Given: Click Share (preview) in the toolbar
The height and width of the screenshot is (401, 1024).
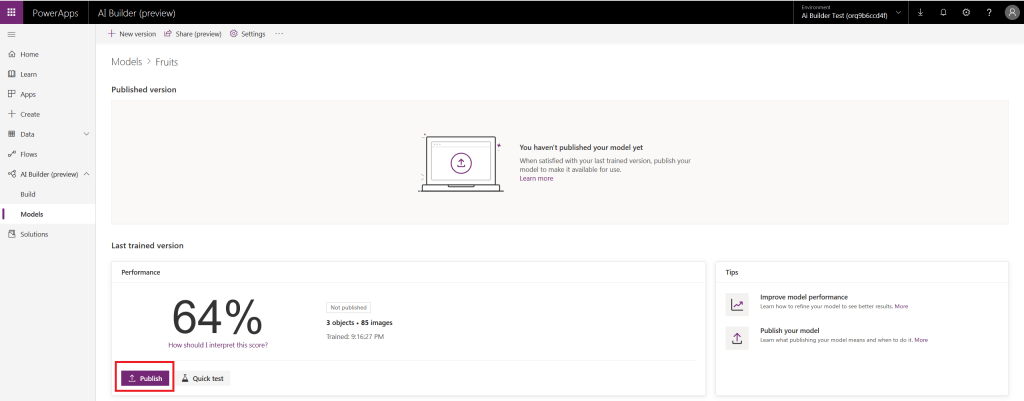Looking at the screenshot, I should pyautogui.click(x=193, y=34).
